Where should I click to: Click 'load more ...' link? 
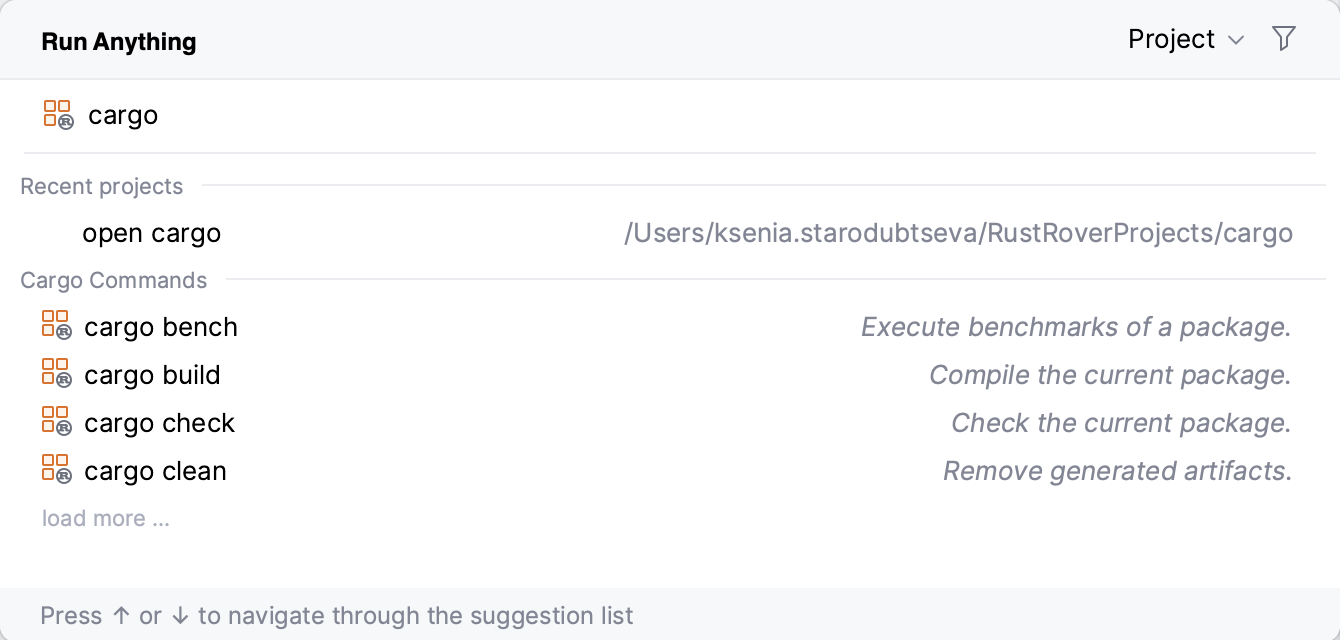[105, 518]
